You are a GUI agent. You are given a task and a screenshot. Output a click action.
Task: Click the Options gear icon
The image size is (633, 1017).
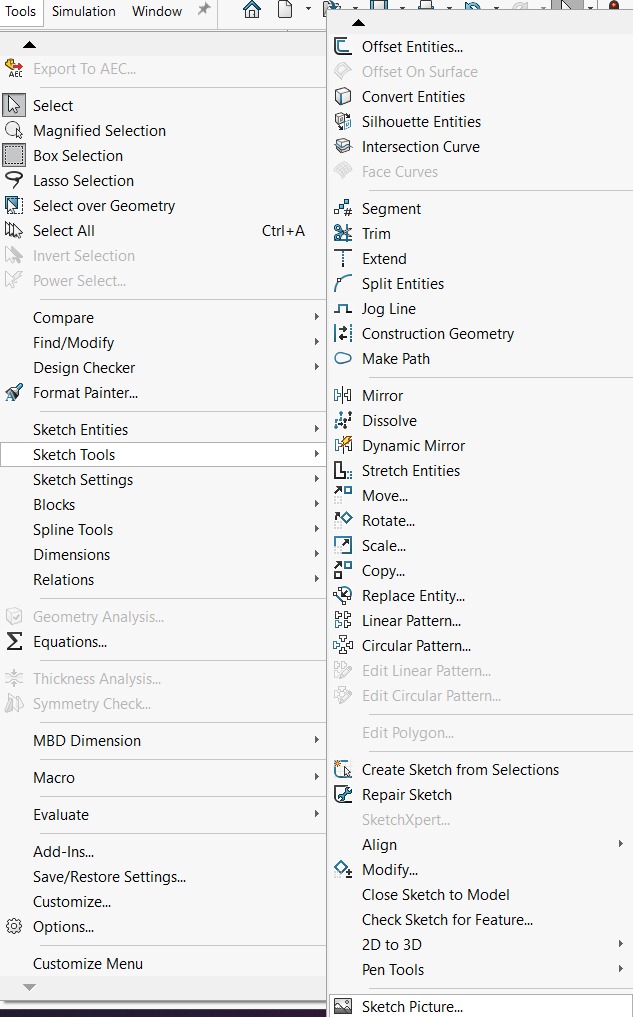(15, 927)
